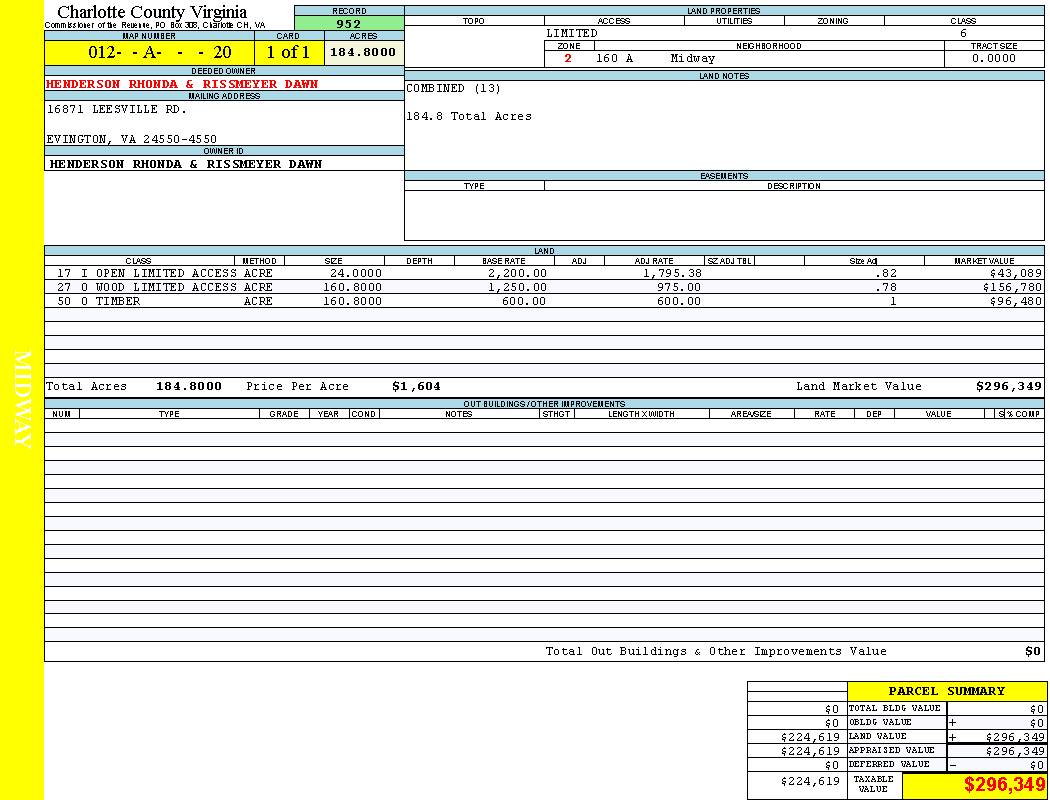
Task: Click the 'COMBINED (13)' land notes text
Action: point(453,89)
